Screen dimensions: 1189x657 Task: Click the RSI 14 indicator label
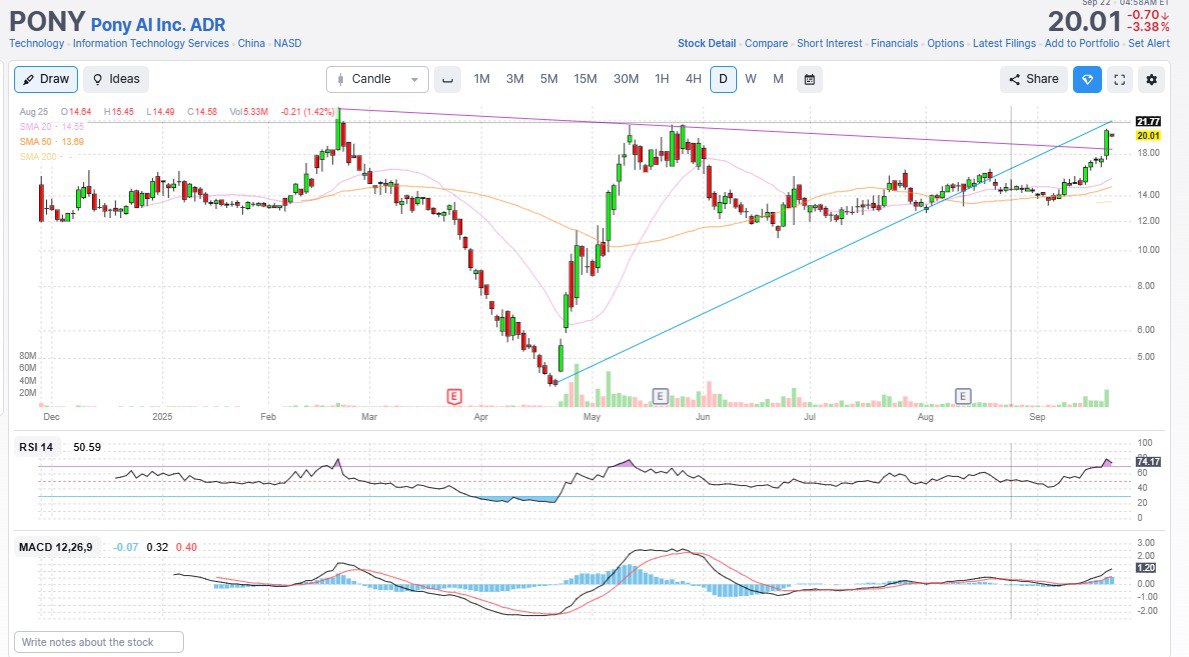(36, 447)
